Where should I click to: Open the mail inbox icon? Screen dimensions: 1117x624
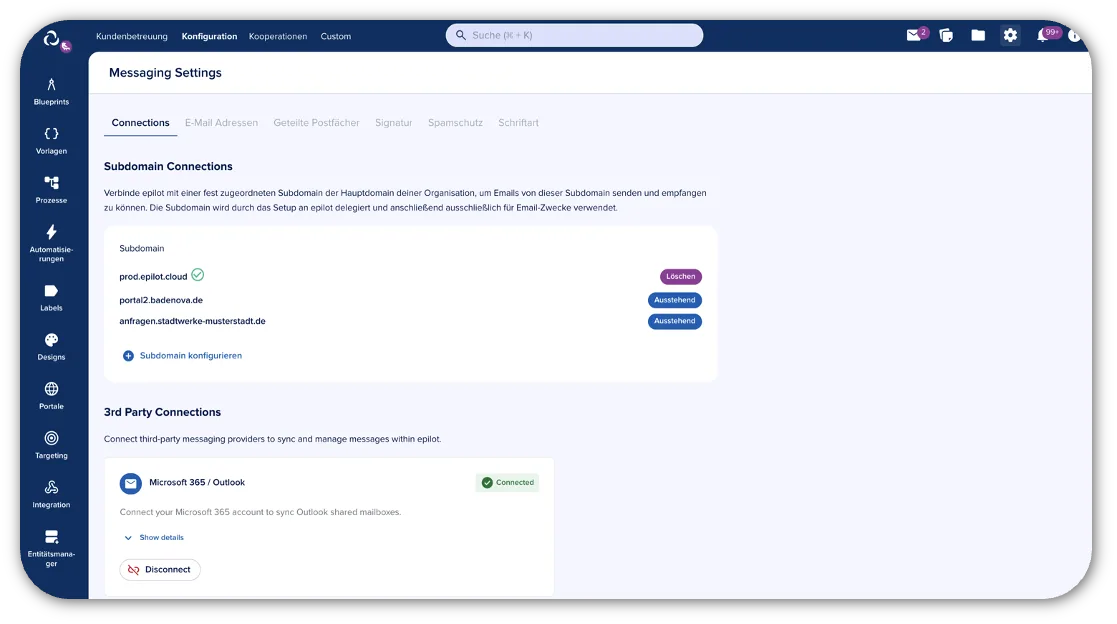[x=913, y=35]
